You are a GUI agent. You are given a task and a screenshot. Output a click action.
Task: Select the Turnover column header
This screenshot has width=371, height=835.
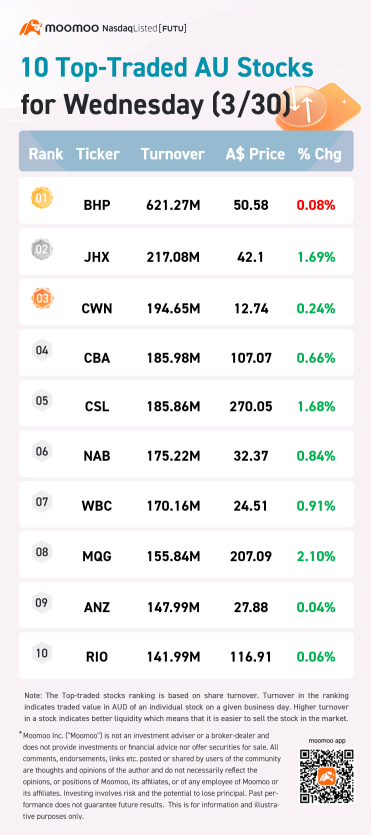[172, 154]
